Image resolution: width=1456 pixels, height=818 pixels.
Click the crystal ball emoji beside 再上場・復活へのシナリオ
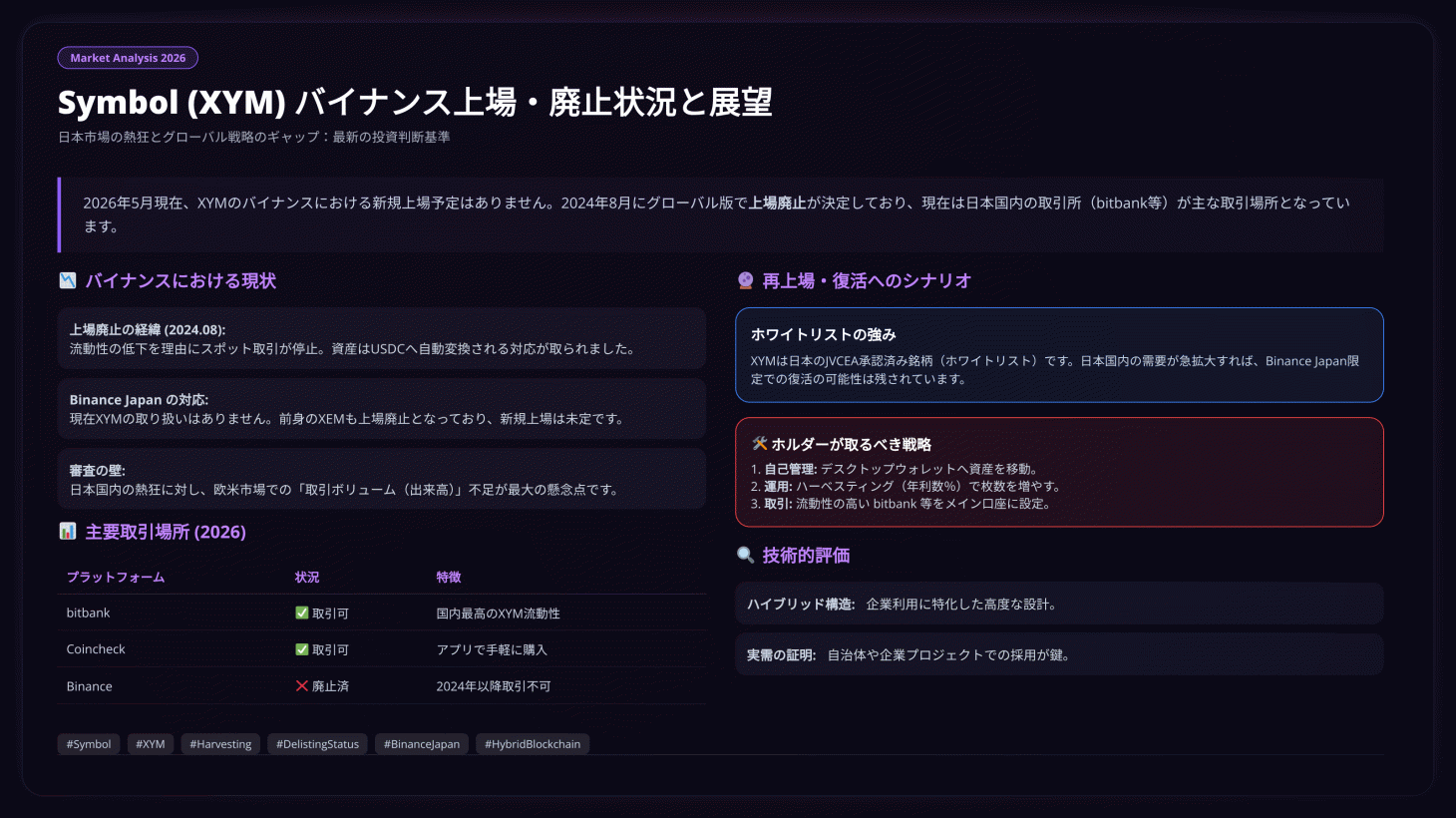coord(745,281)
